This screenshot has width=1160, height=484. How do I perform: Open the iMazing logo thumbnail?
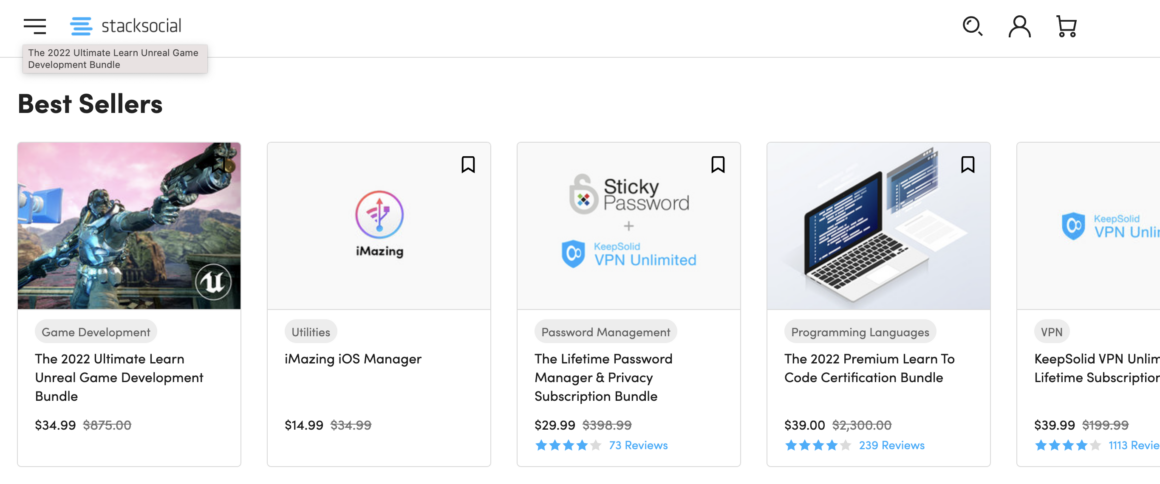(379, 226)
